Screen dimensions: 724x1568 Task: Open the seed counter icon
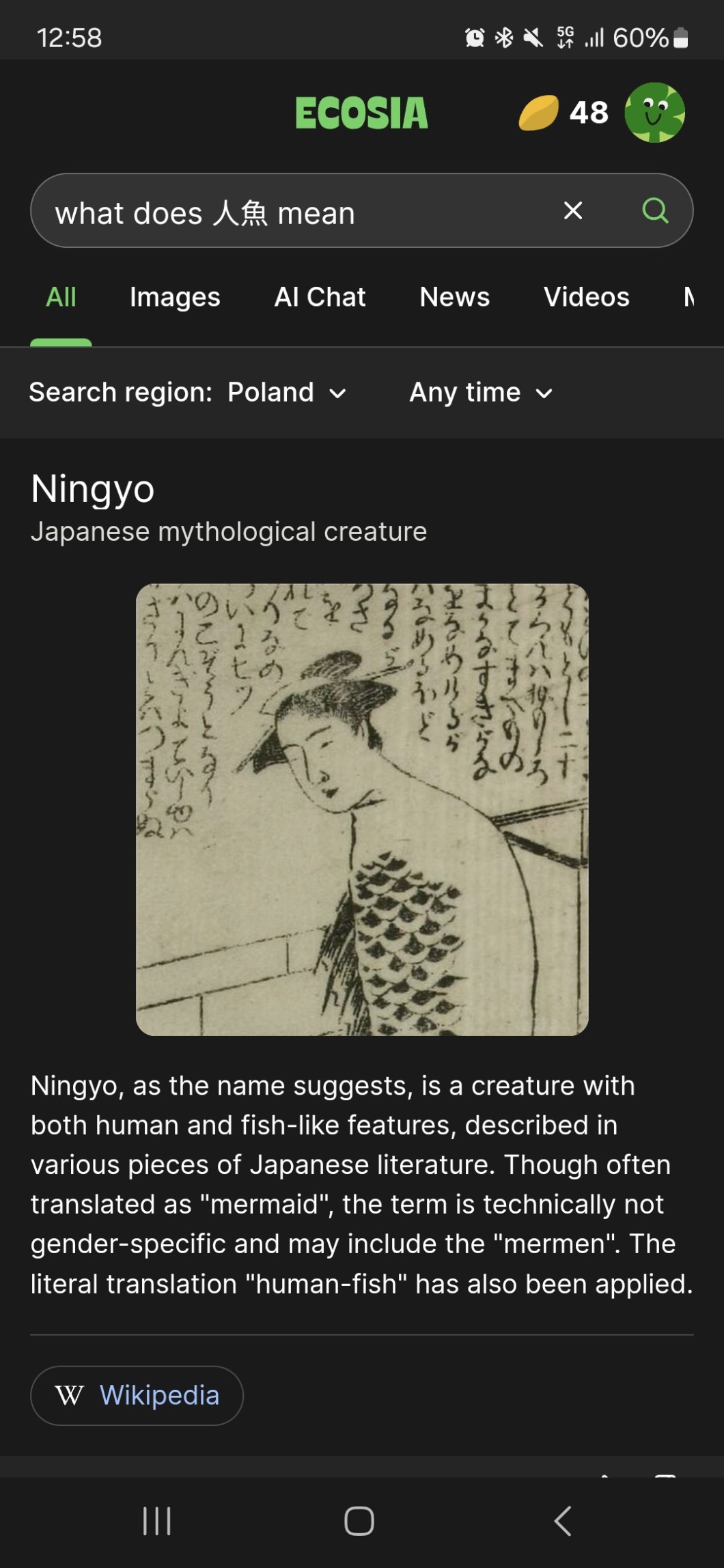(538, 113)
